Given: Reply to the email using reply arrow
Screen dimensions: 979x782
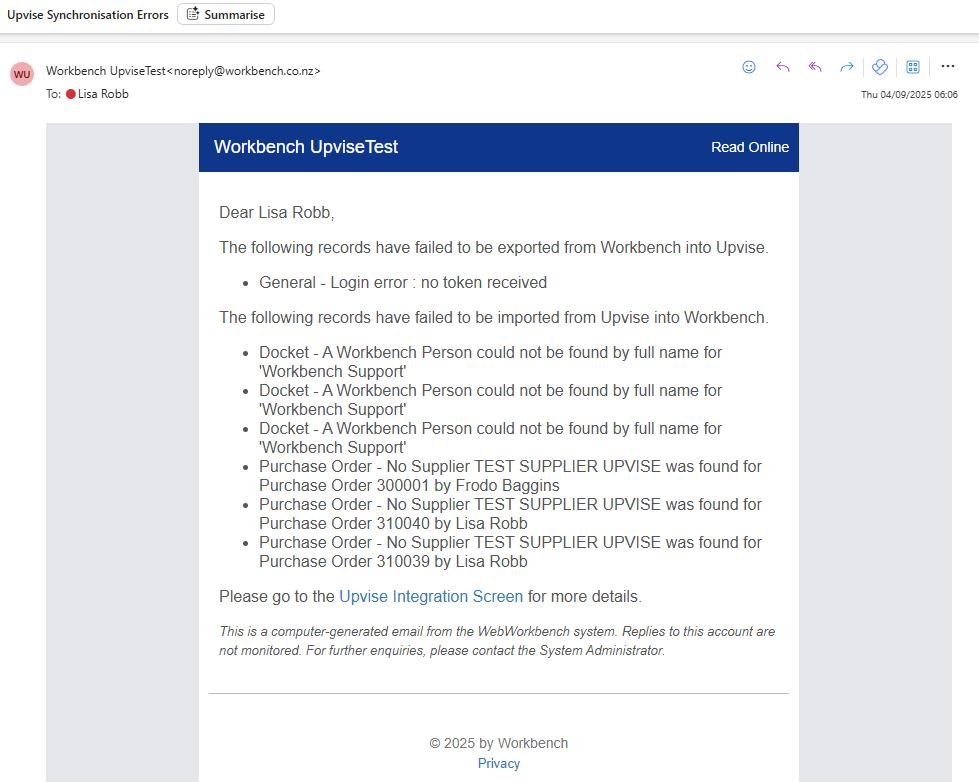Looking at the screenshot, I should click(782, 67).
